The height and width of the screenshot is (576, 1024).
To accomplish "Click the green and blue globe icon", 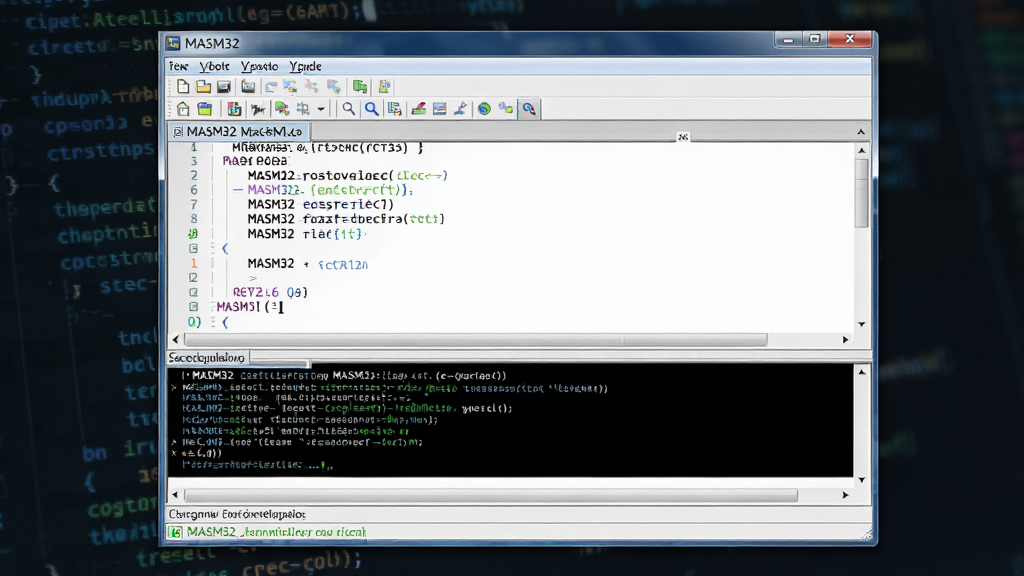I will (484, 109).
